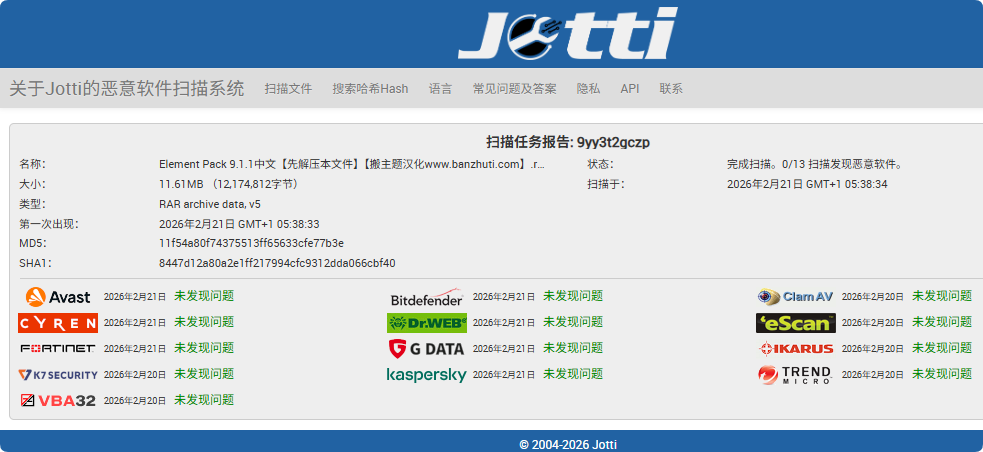The image size is (983, 452).
Task: Click IKARUS date 2026年2月20日
Action: (x=873, y=349)
